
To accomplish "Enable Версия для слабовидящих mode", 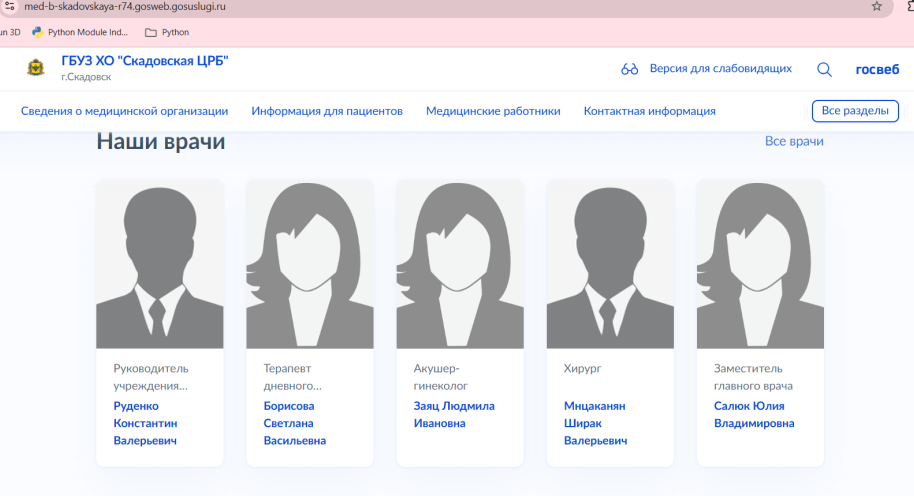I will [720, 69].
